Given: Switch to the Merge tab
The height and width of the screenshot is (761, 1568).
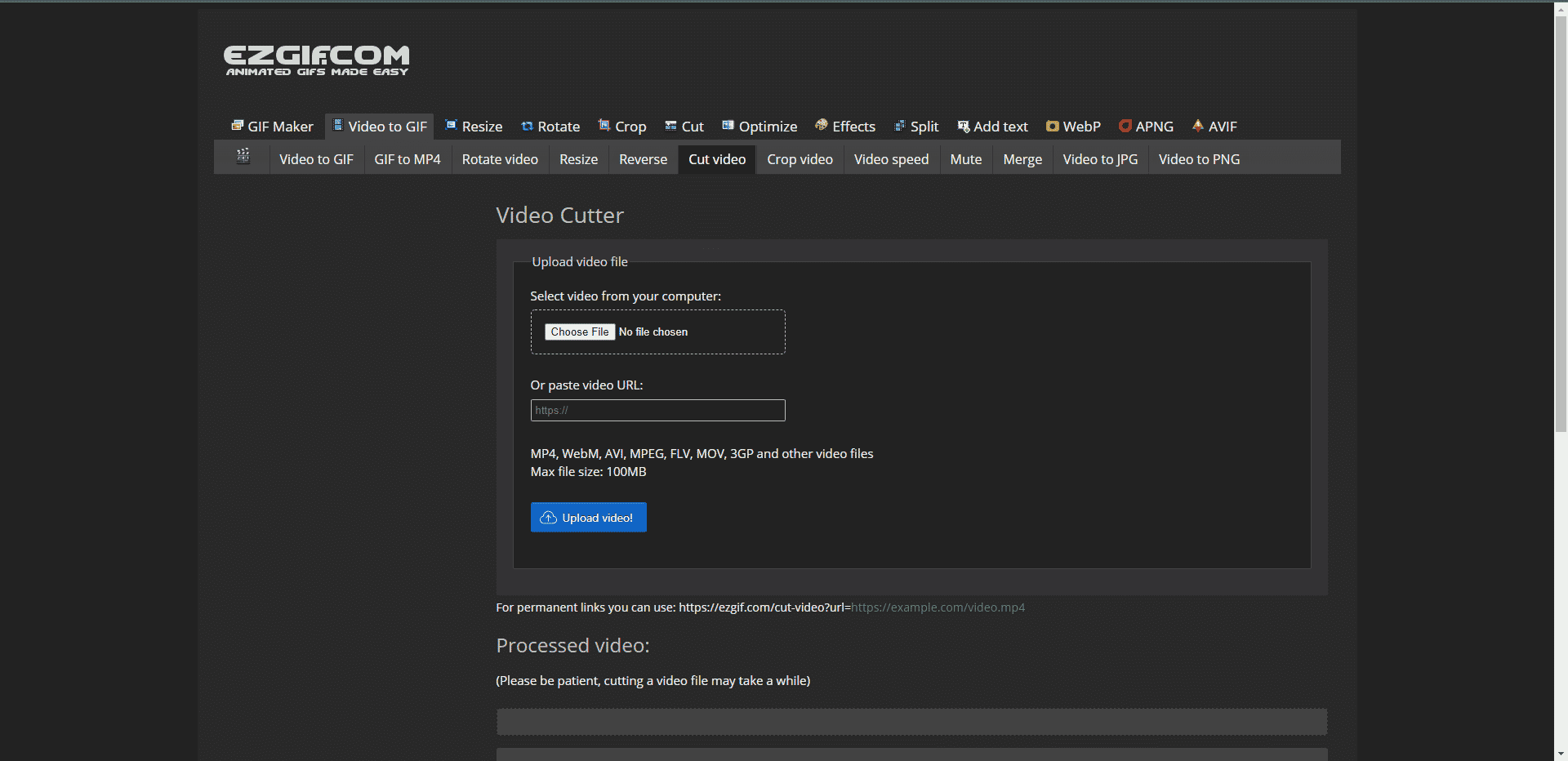Looking at the screenshot, I should point(1022,159).
